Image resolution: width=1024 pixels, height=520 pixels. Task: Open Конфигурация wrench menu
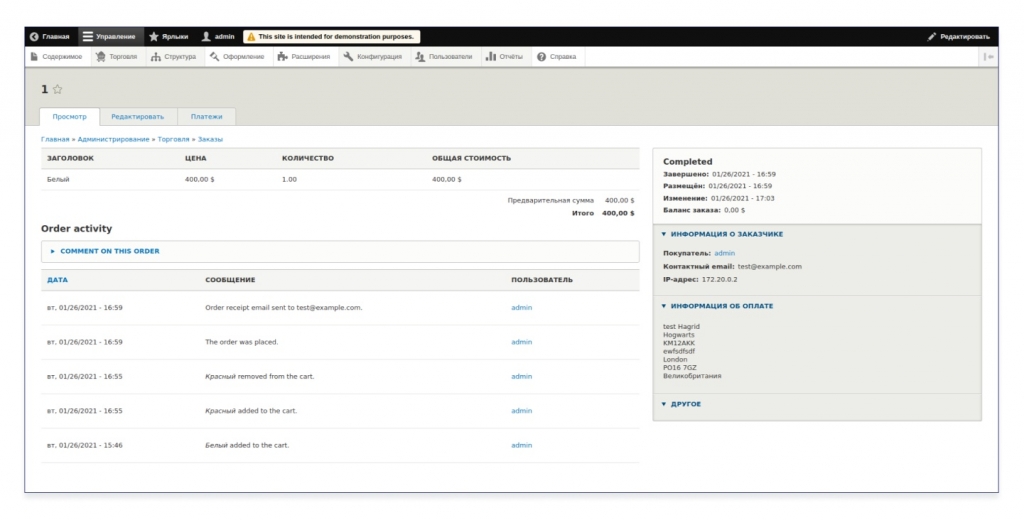(x=372, y=57)
